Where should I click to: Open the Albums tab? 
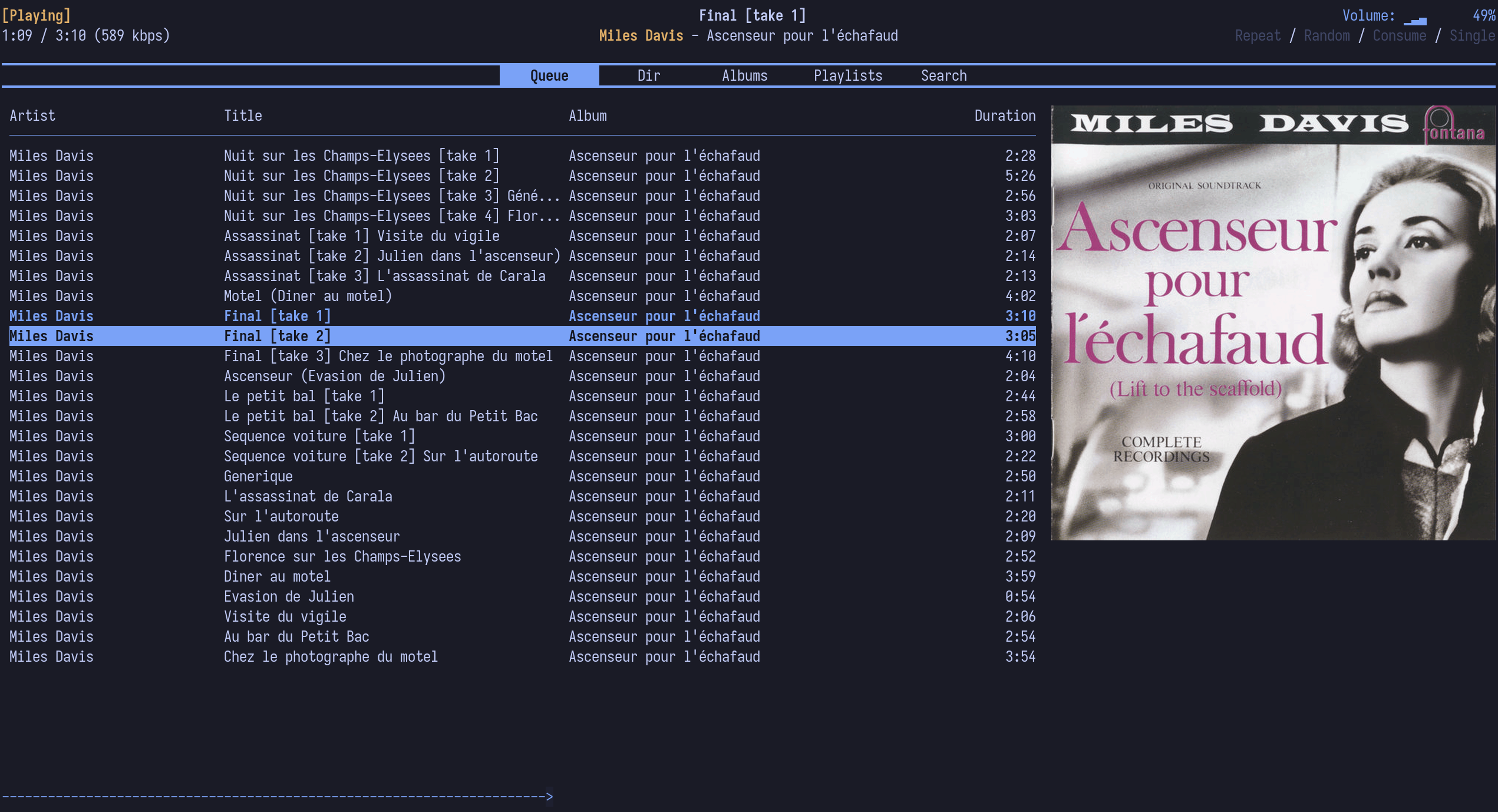[x=744, y=76]
